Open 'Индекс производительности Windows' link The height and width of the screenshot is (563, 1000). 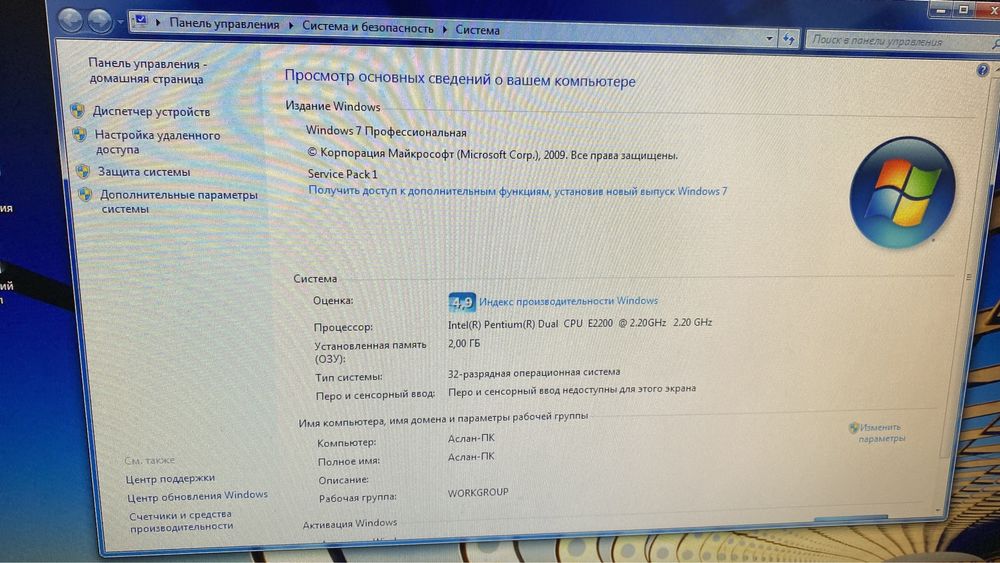tap(568, 301)
